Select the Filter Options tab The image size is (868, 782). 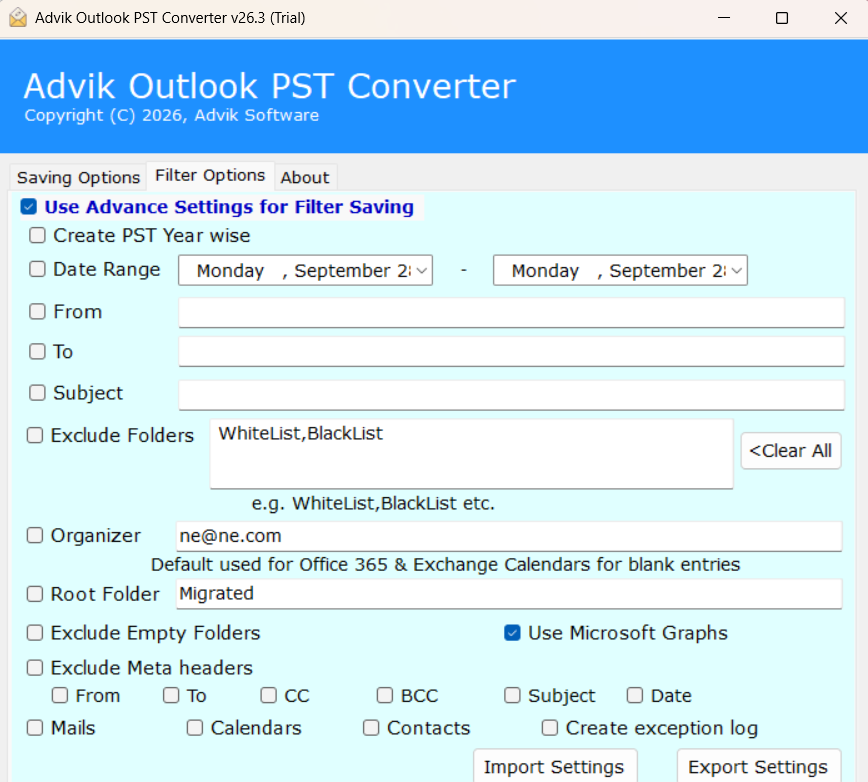pyautogui.click(x=210, y=175)
